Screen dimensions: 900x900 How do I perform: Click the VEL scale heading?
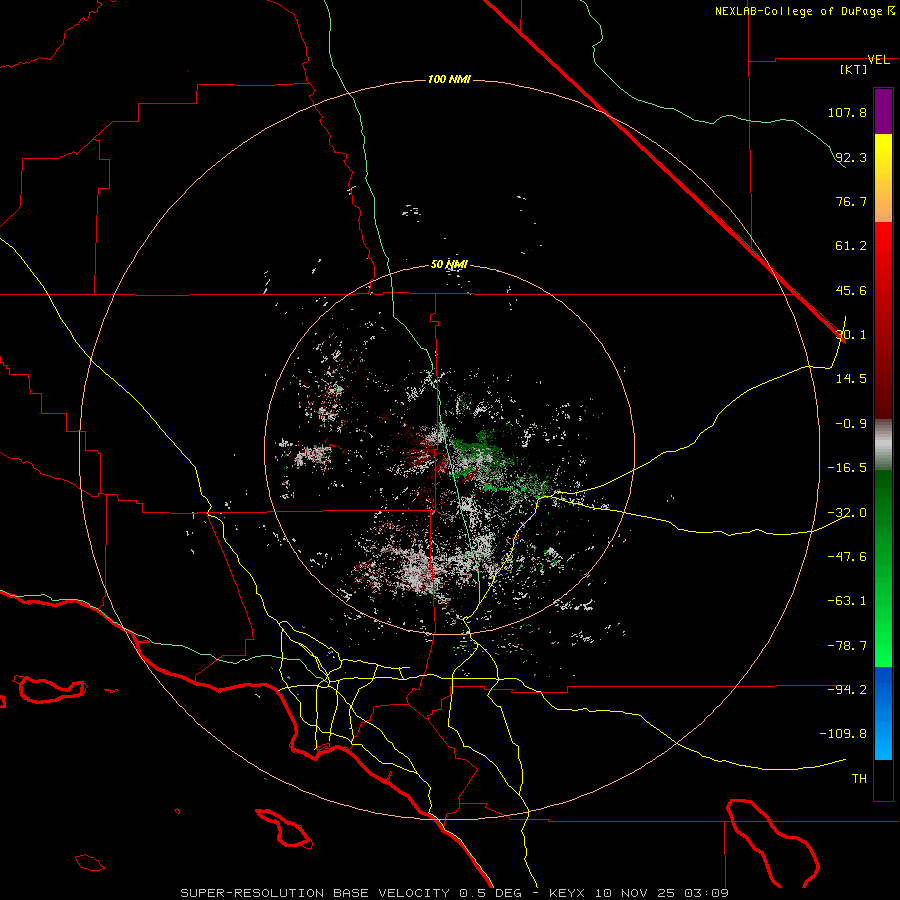878,60
